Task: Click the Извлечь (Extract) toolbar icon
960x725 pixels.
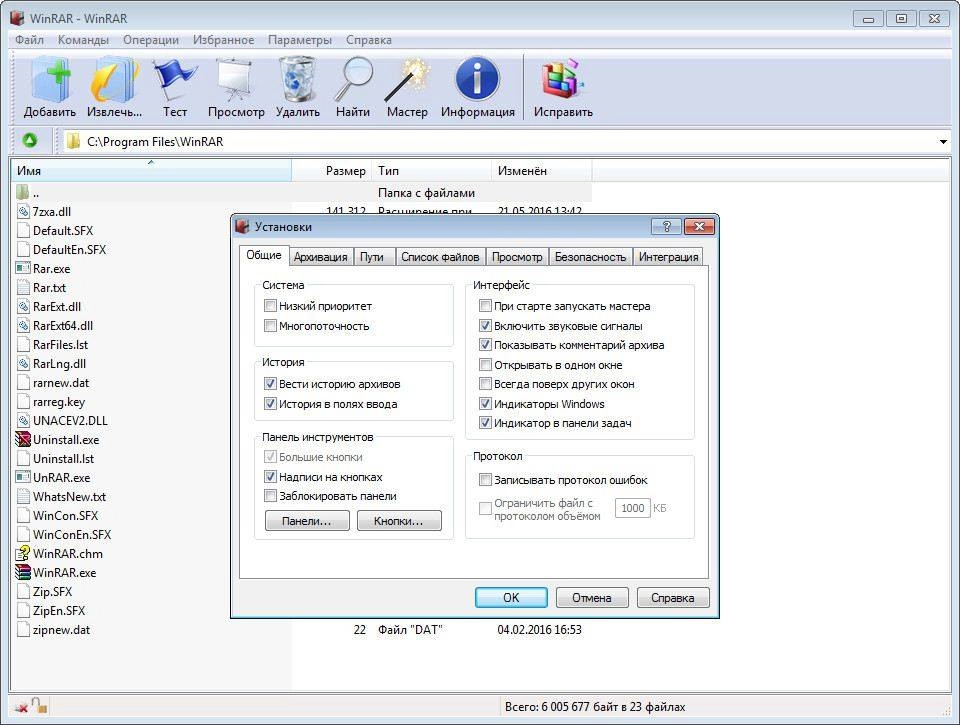Action: pyautogui.click(x=114, y=80)
